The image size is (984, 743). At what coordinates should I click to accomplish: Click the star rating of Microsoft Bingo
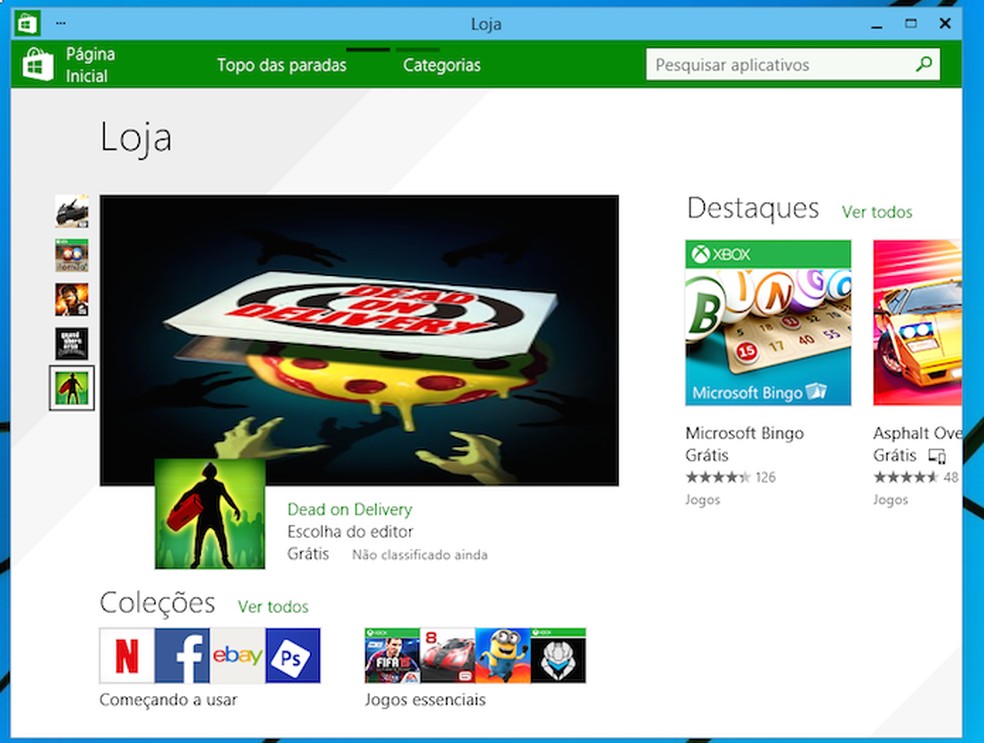point(717,477)
